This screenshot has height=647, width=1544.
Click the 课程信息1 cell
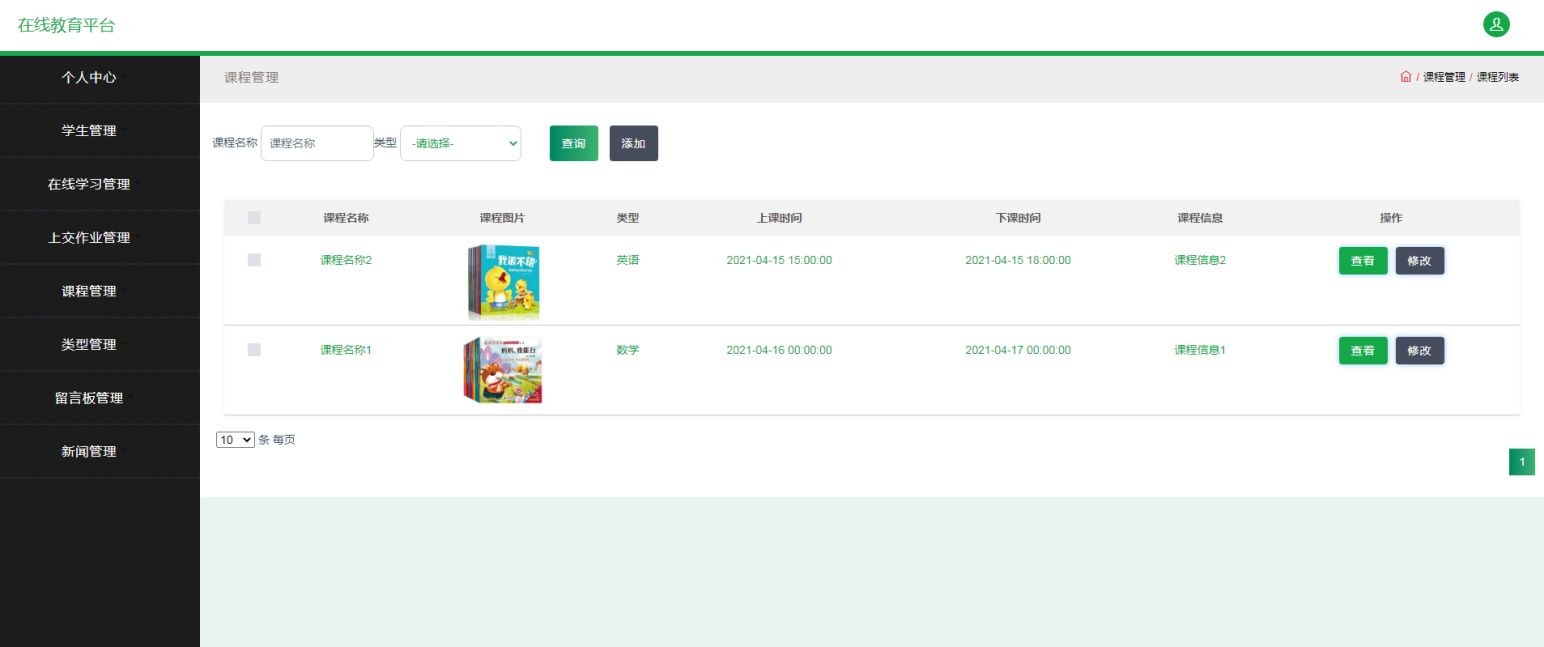tap(1200, 350)
